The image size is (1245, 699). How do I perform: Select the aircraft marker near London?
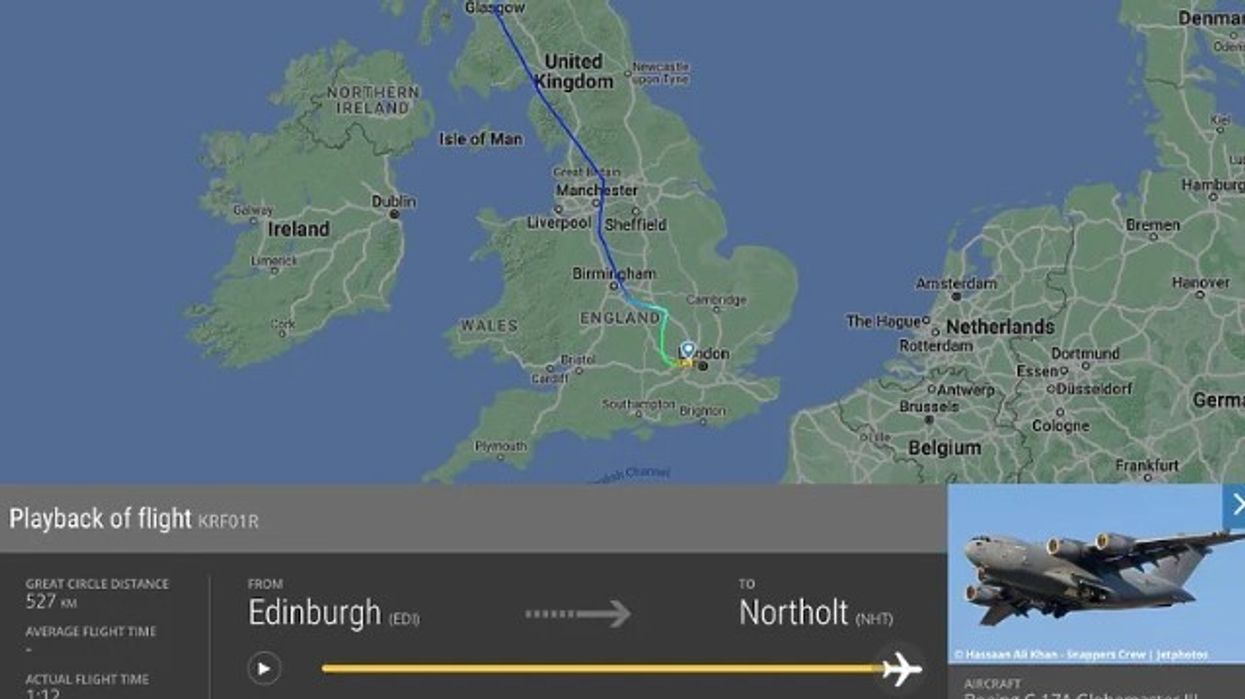point(688,352)
